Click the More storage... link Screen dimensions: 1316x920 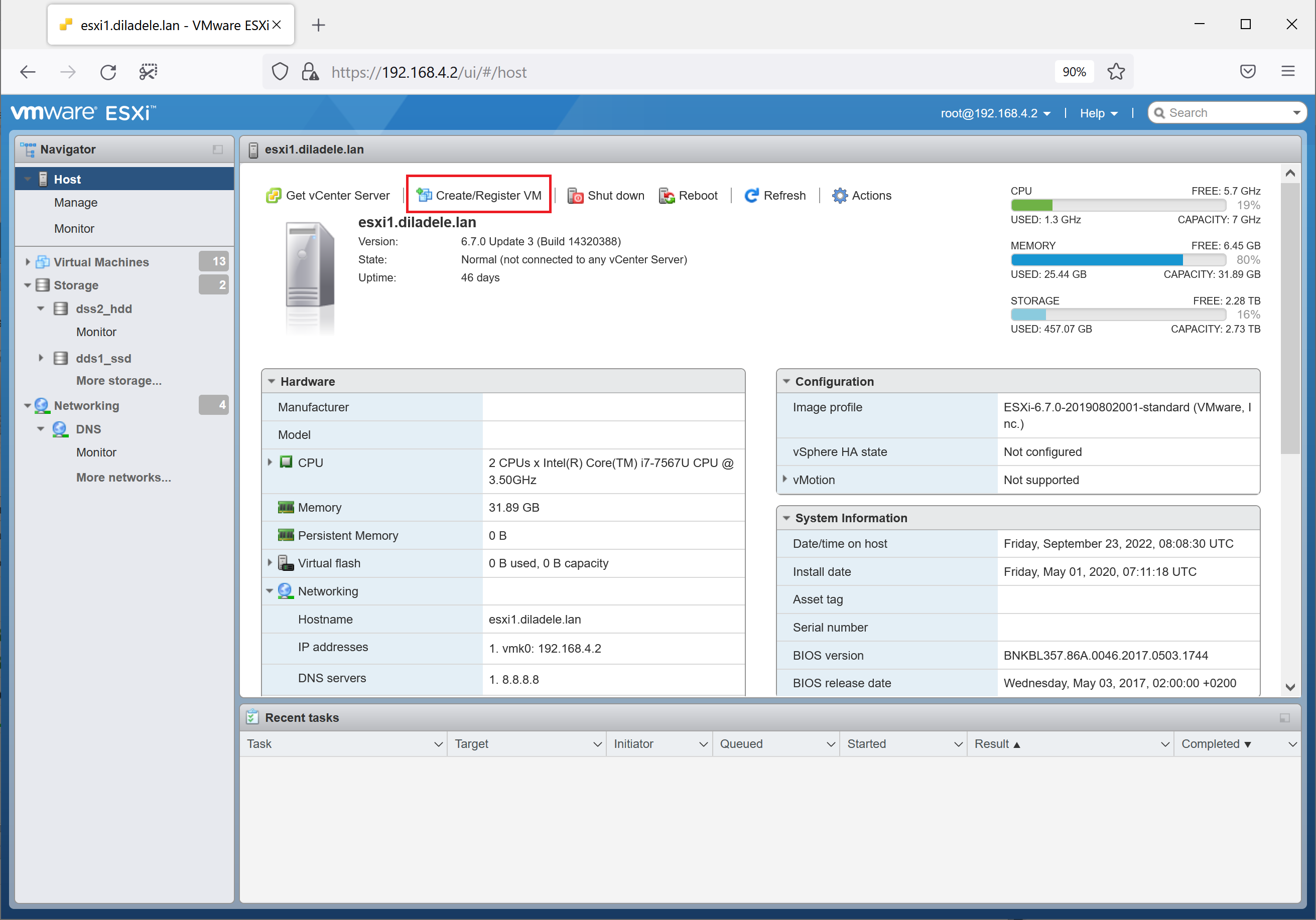pyautogui.click(x=118, y=381)
